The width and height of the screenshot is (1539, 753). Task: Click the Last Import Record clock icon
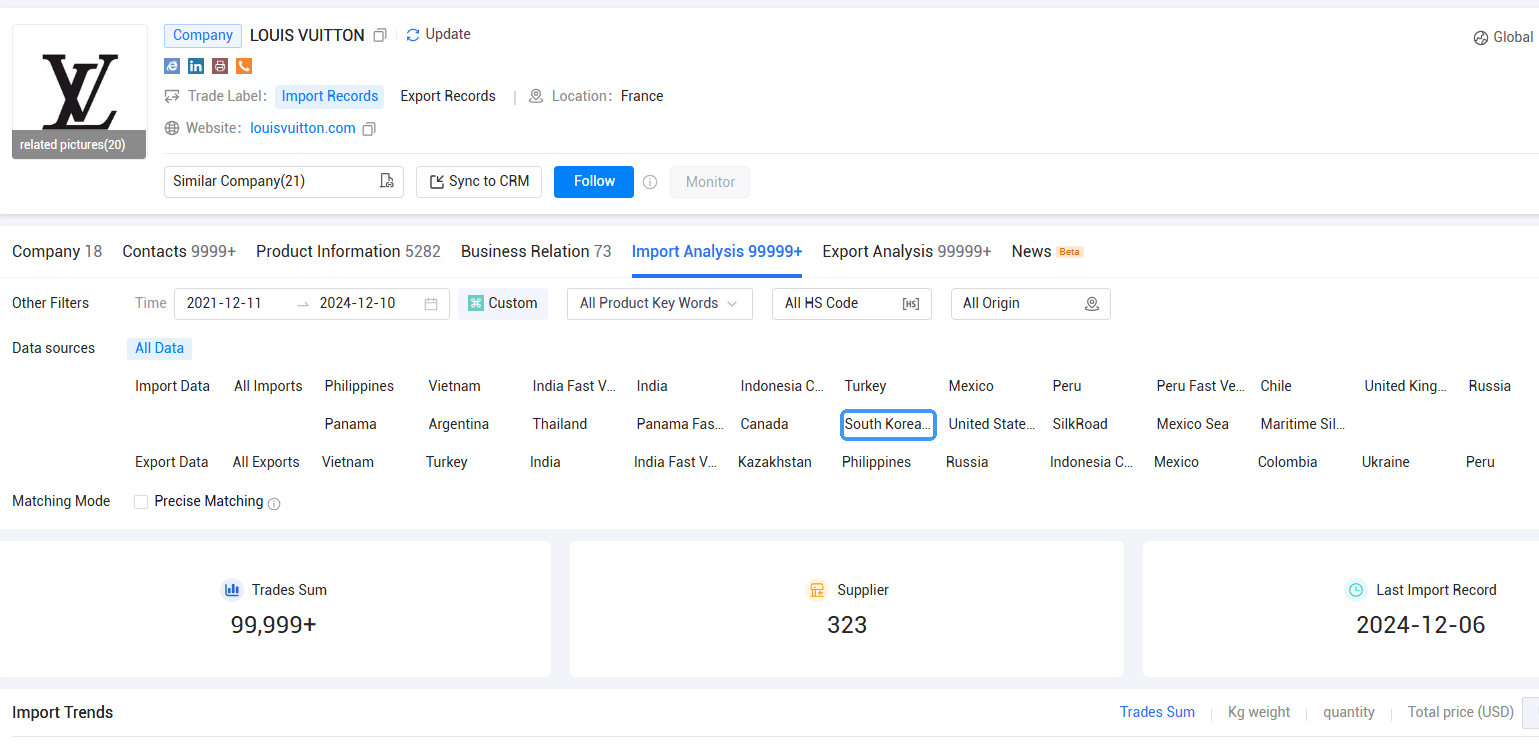[x=1356, y=590]
